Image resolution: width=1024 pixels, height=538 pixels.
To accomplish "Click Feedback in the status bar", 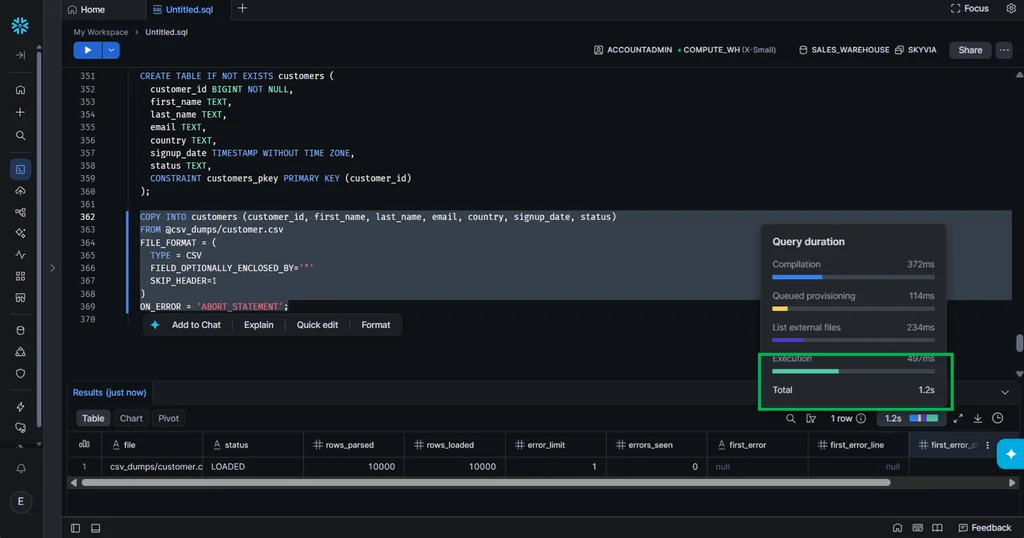I will pos(985,528).
